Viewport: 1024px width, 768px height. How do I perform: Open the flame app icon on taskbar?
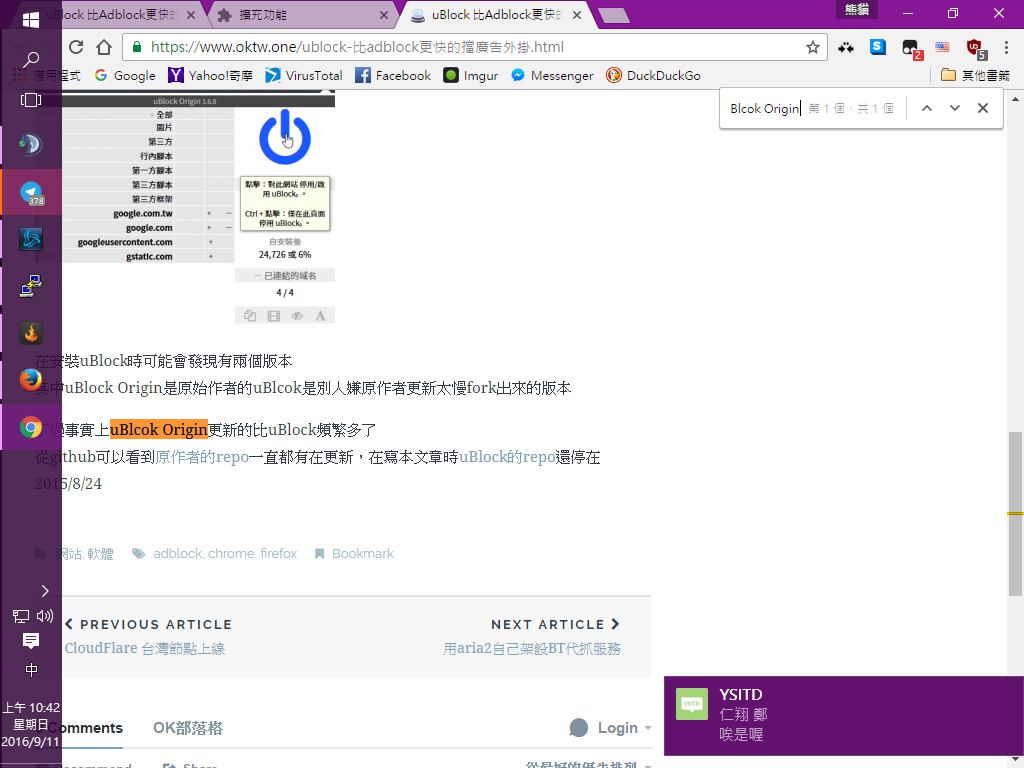click(31, 333)
